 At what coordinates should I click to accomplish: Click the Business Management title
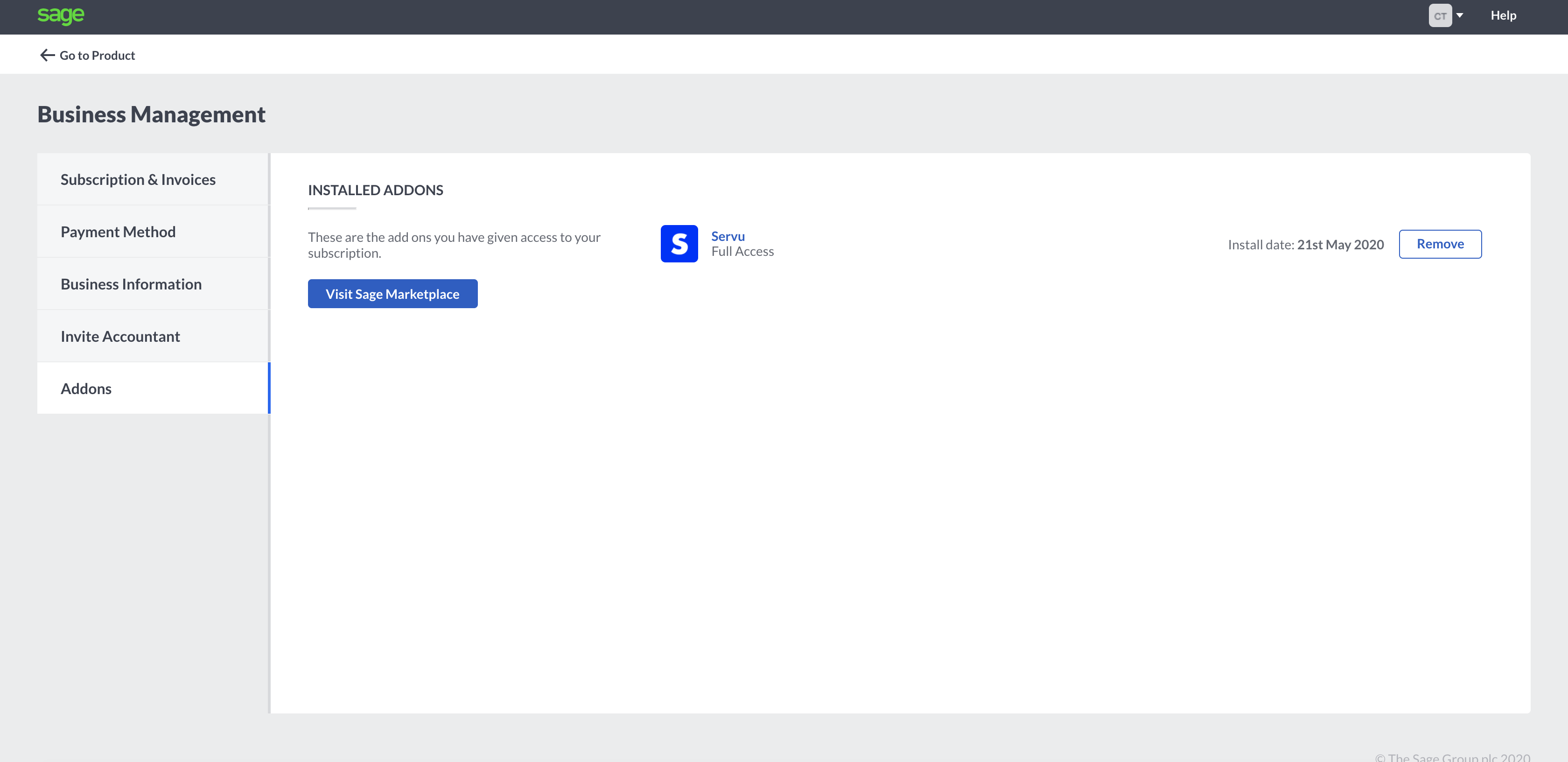[x=152, y=114]
